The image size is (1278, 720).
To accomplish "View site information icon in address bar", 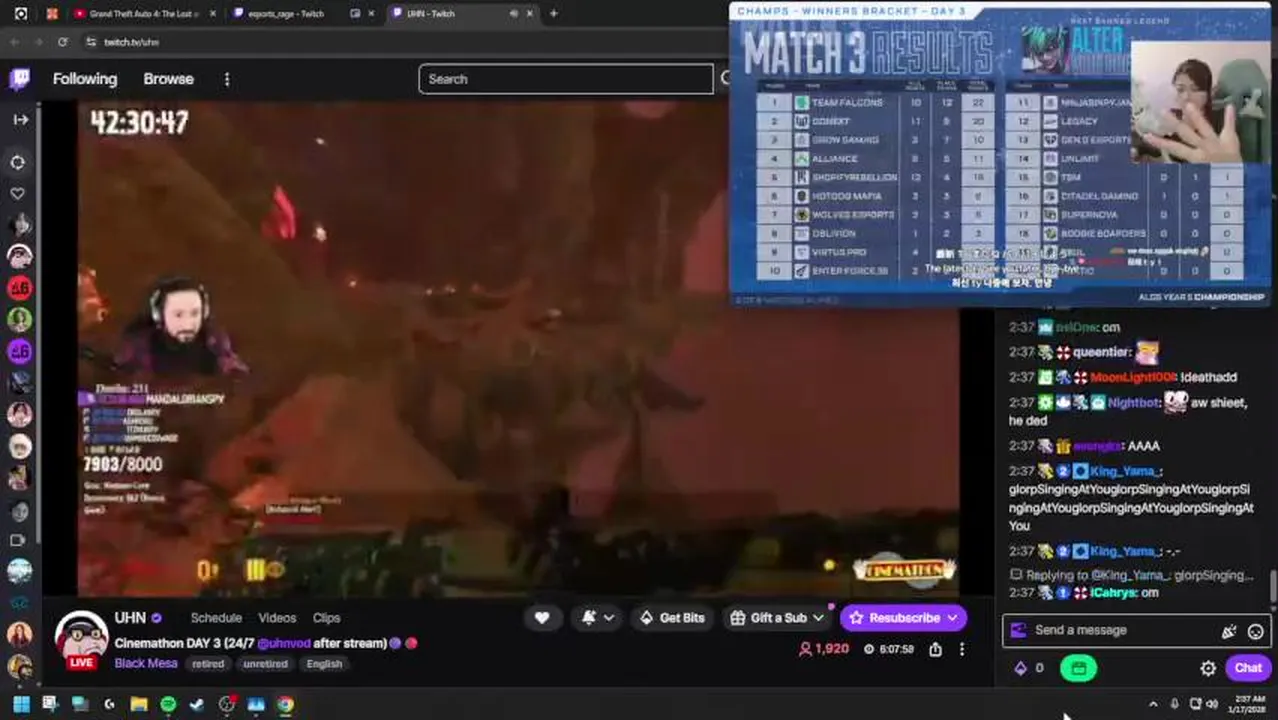I will coord(91,42).
